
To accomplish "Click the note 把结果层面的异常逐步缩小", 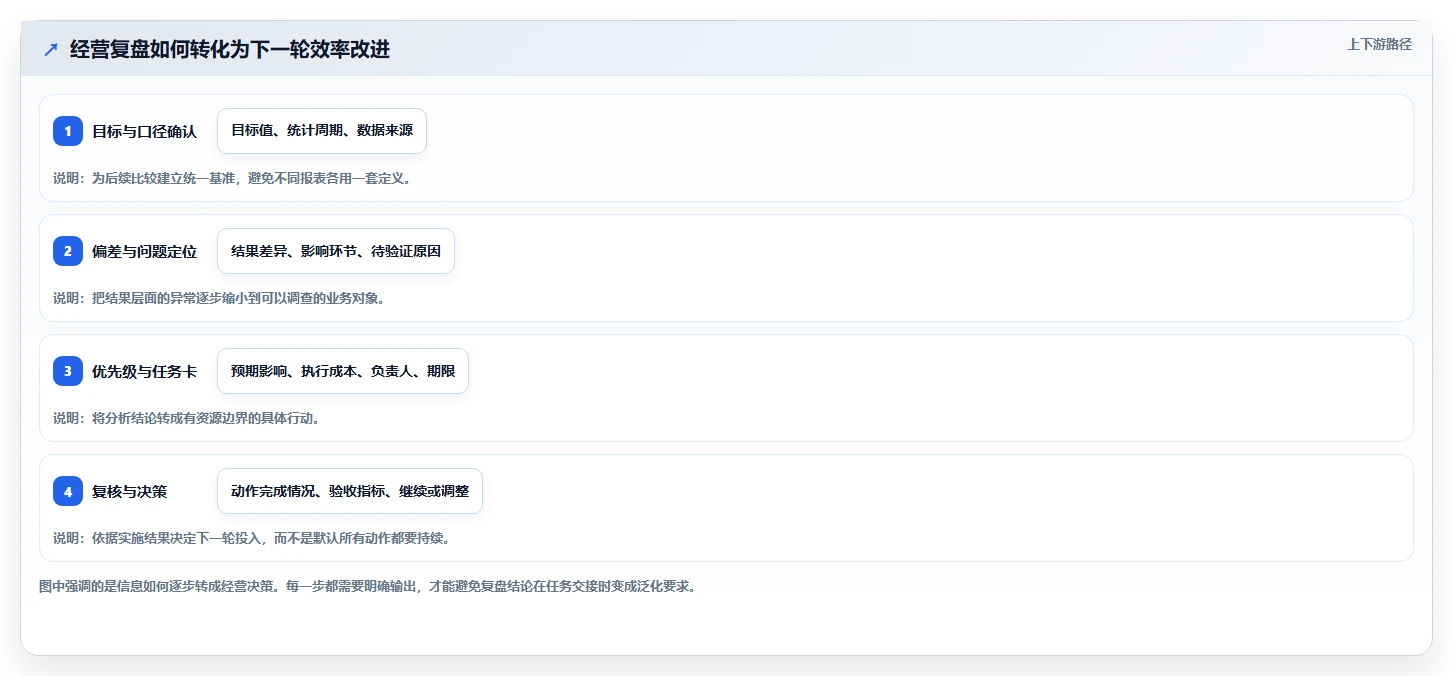I will tap(170, 298).
